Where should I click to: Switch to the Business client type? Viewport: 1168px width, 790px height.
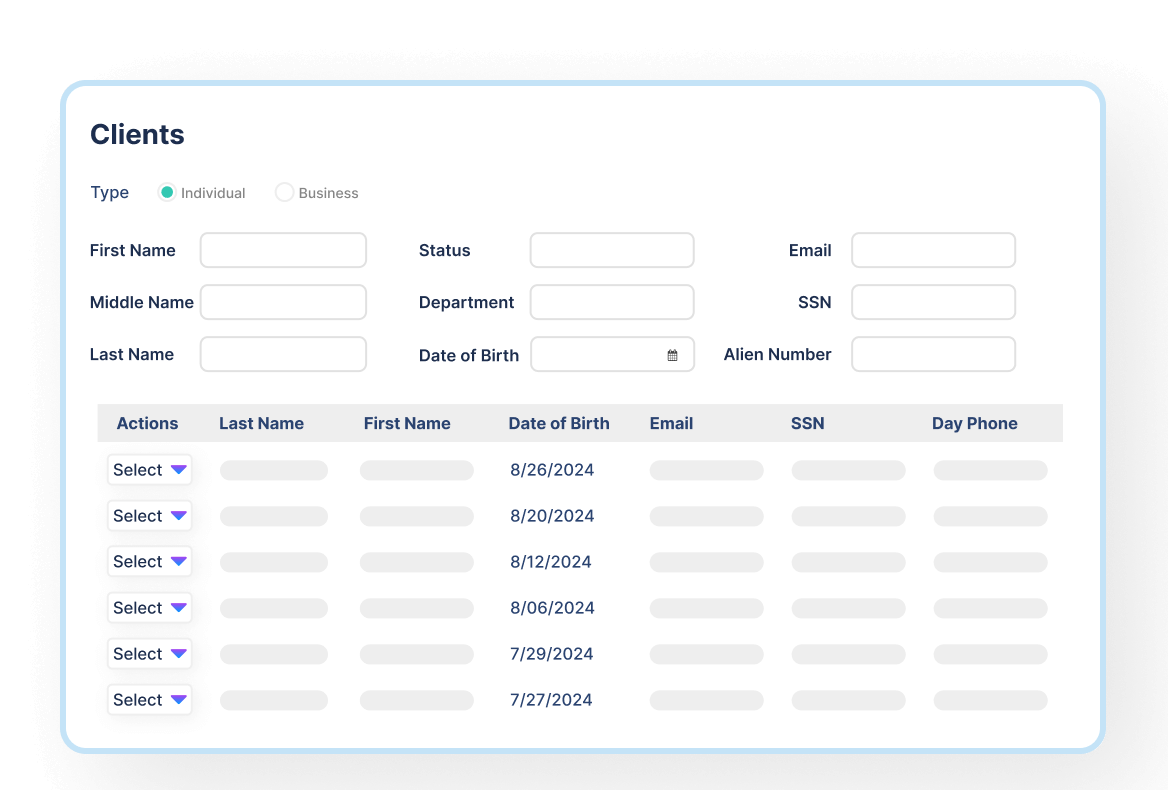[x=284, y=192]
